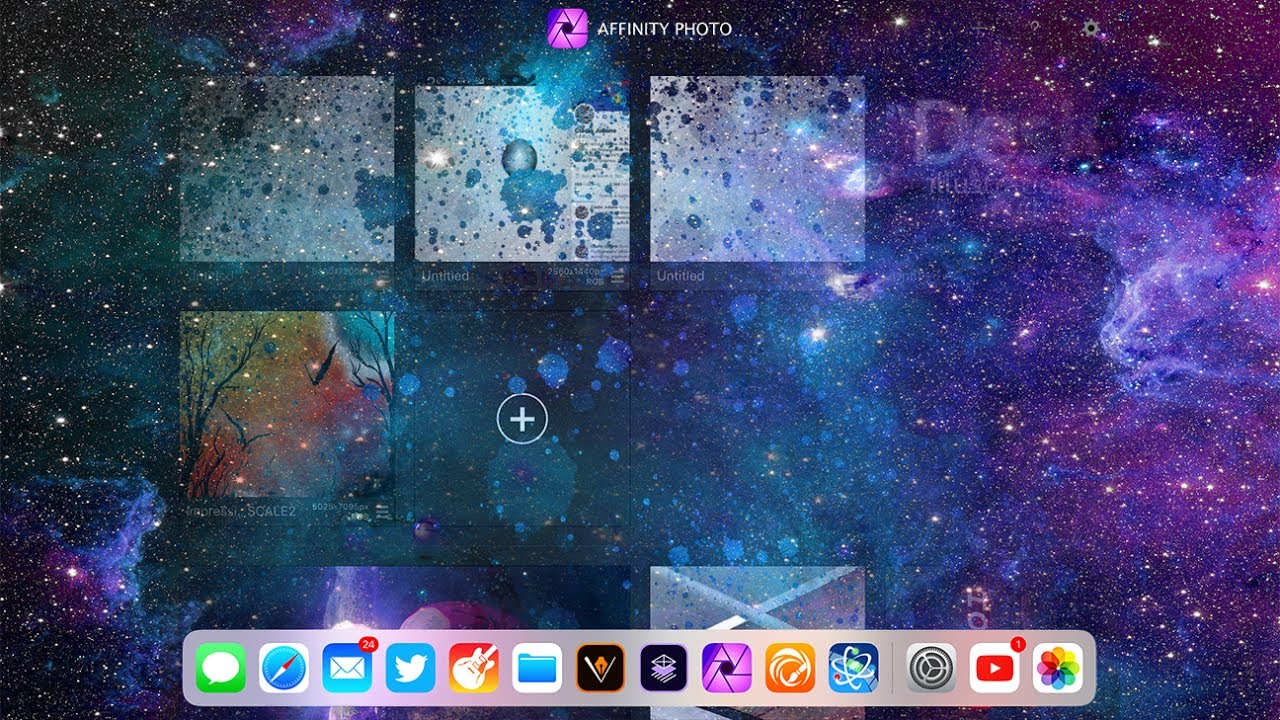The height and width of the screenshot is (720, 1280).
Task: Open the Files app in the dock
Action: 537,668
